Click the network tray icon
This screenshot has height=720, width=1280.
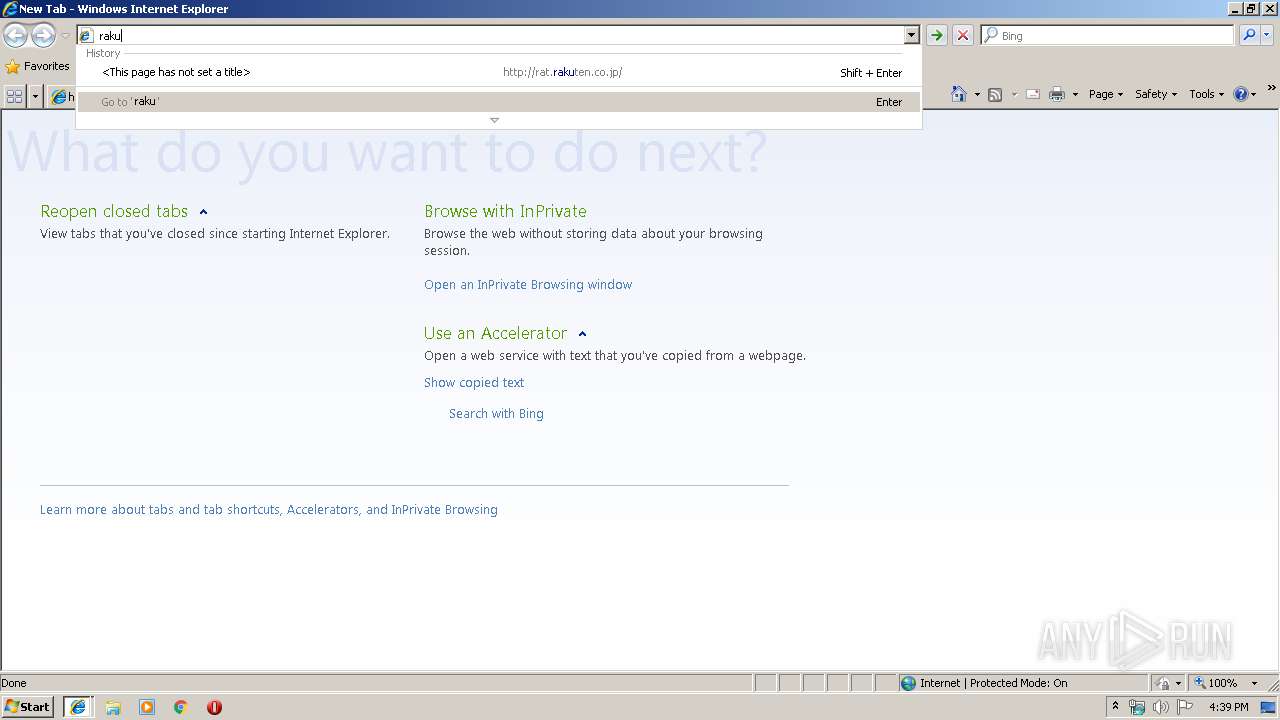(x=1137, y=707)
